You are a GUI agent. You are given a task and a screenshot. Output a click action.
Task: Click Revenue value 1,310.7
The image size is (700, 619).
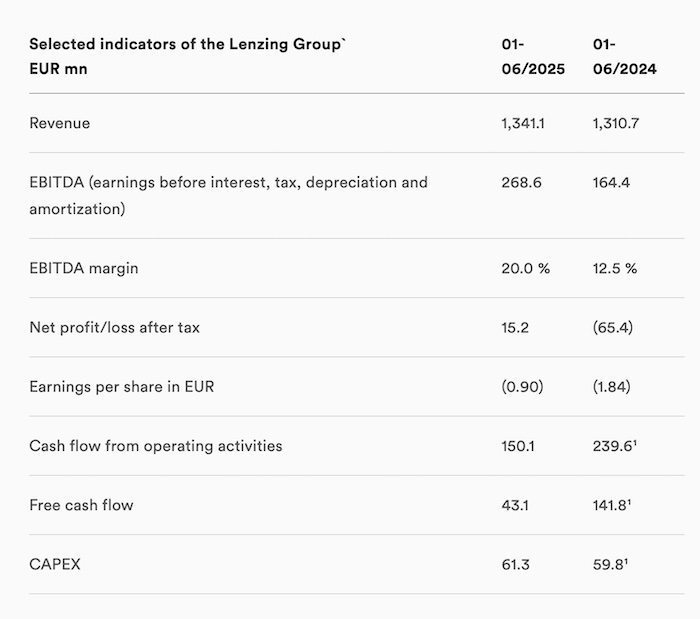pos(616,123)
